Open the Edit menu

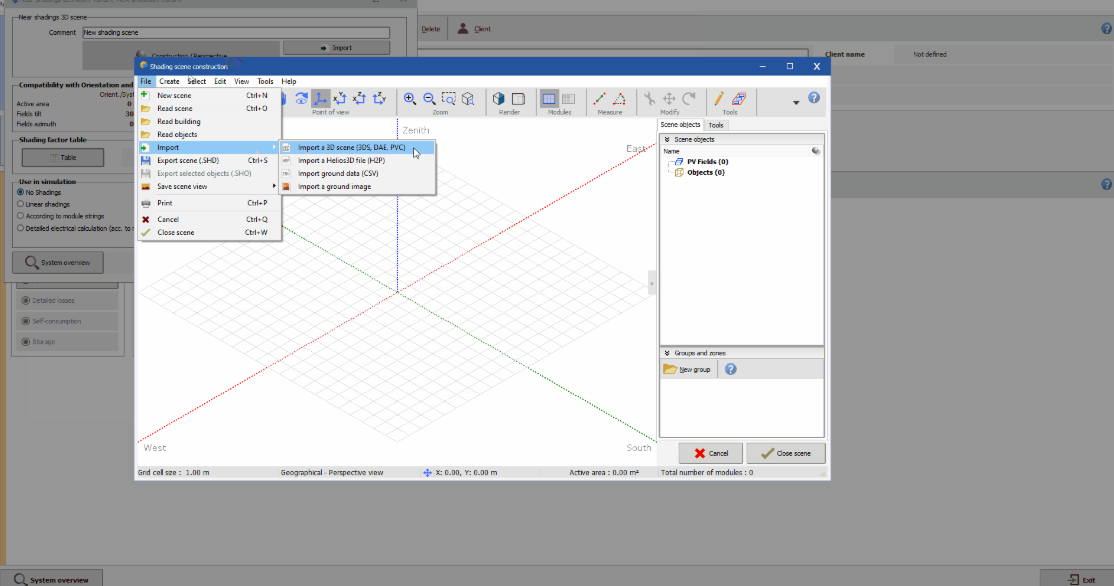(x=220, y=82)
